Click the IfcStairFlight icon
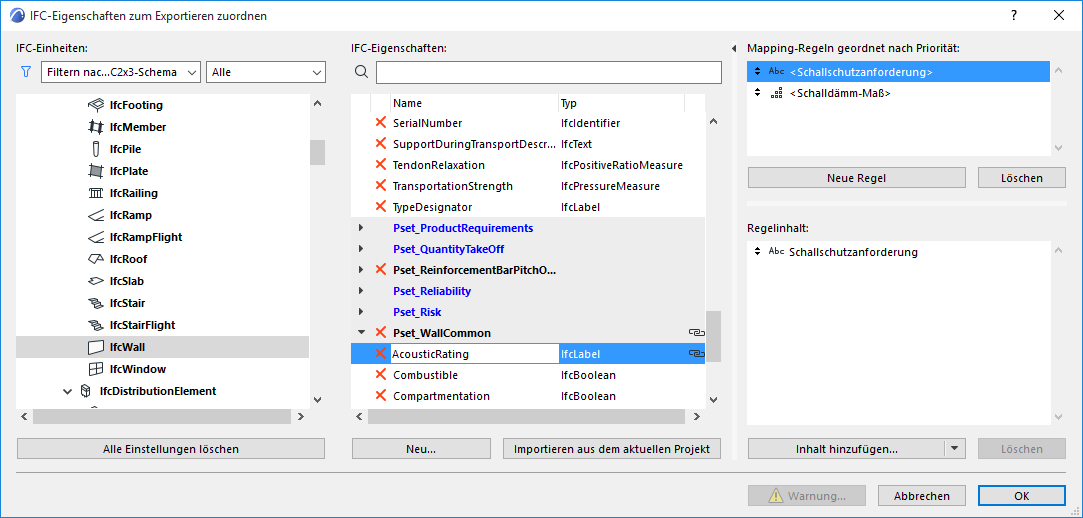Viewport: 1083px width, 518px height. [95, 325]
